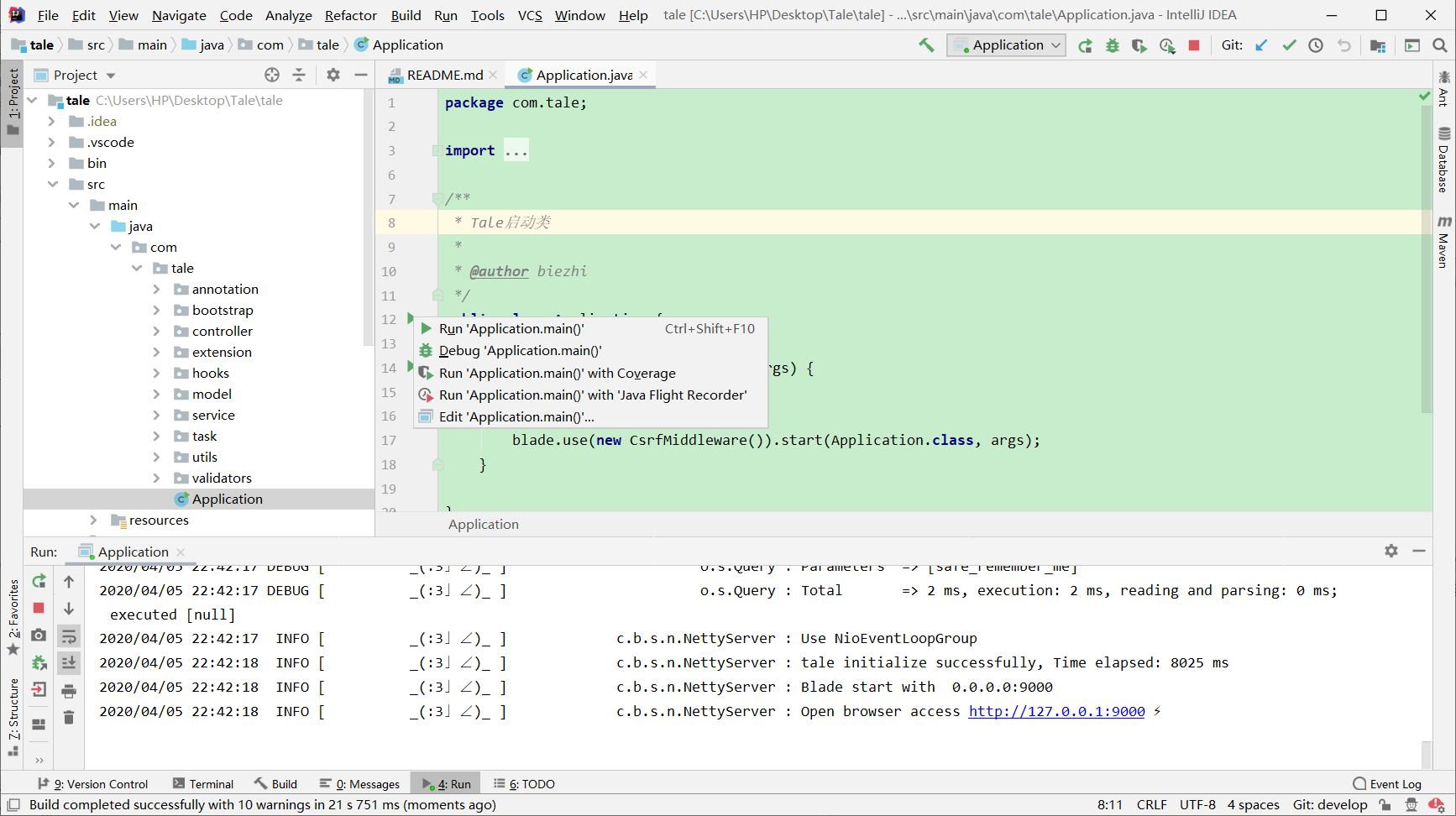Viewport: 1456px width, 816px height.
Task: Expand the folded import statement
Action: 436,151
